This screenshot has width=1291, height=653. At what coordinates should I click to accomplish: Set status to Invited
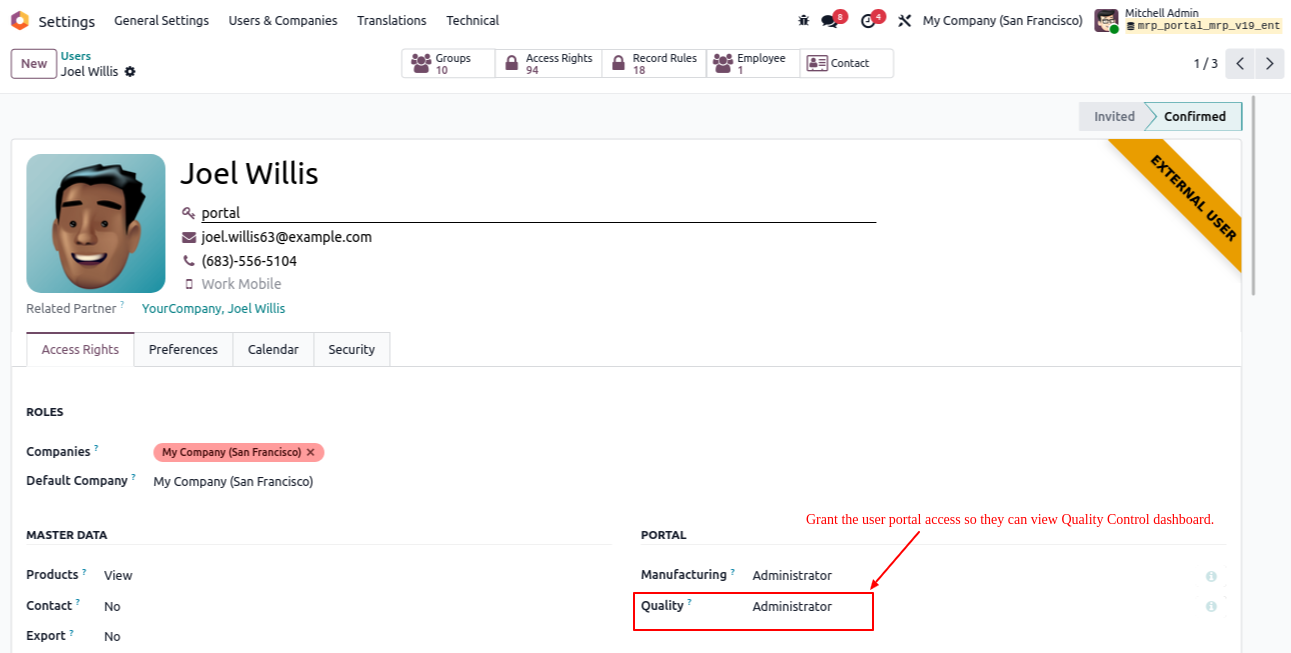[x=1113, y=117]
